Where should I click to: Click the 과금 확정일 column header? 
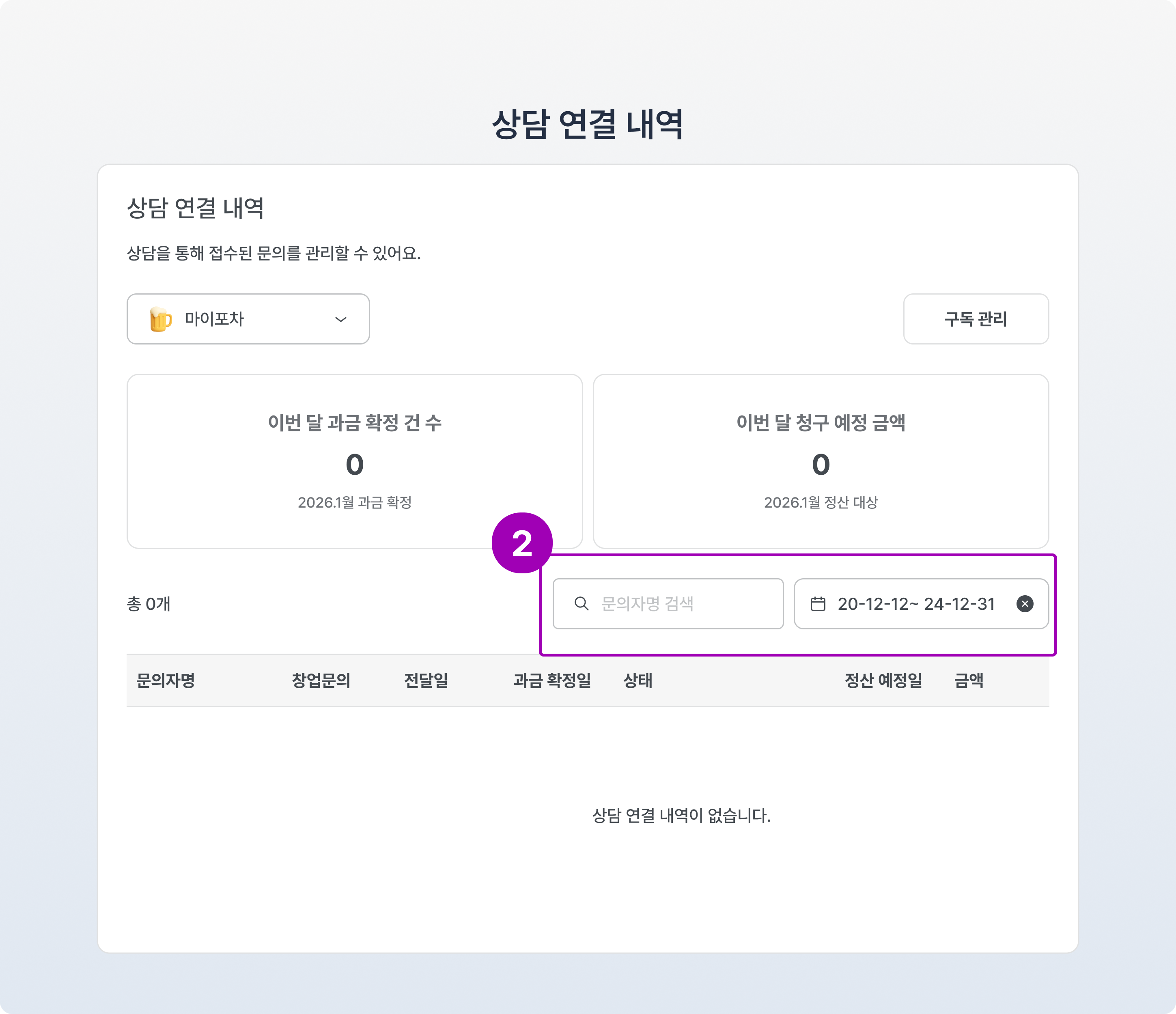(x=551, y=680)
